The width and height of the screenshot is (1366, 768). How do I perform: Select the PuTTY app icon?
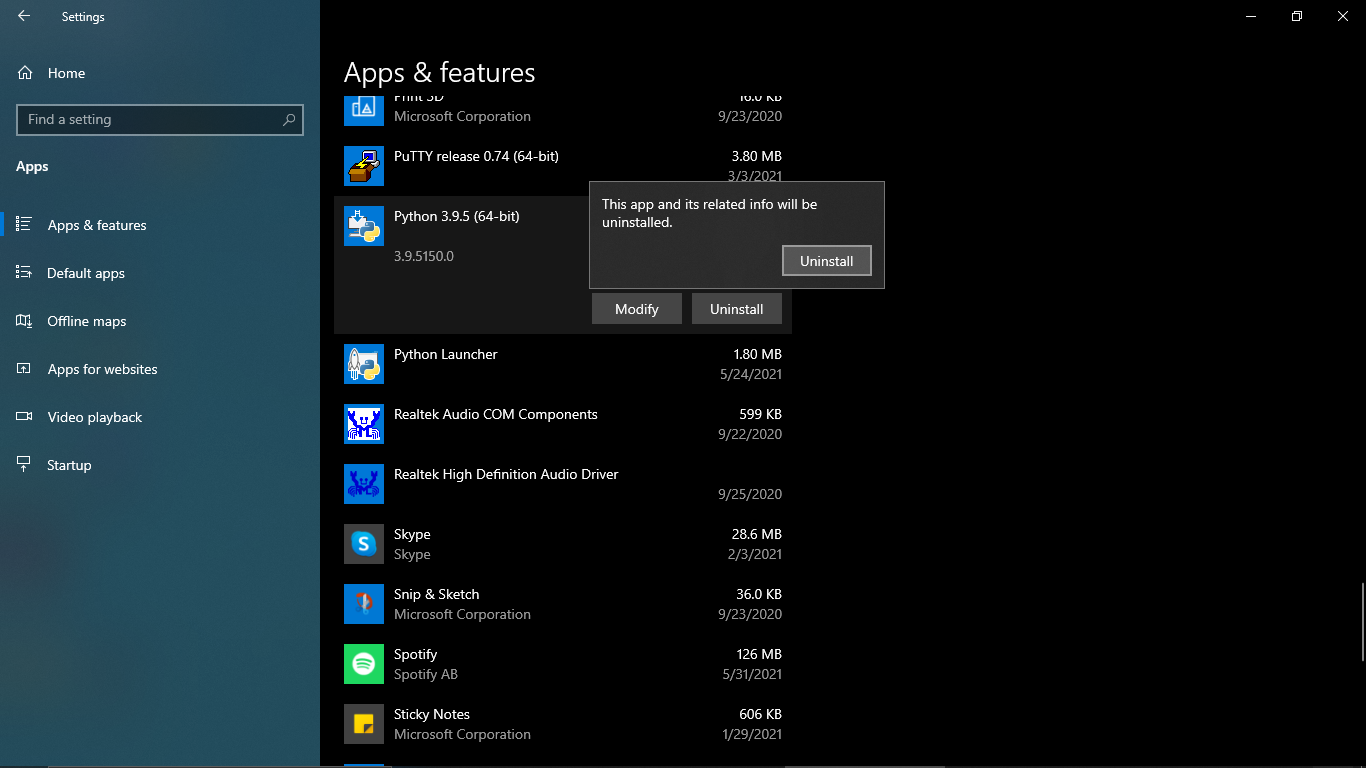(363, 166)
